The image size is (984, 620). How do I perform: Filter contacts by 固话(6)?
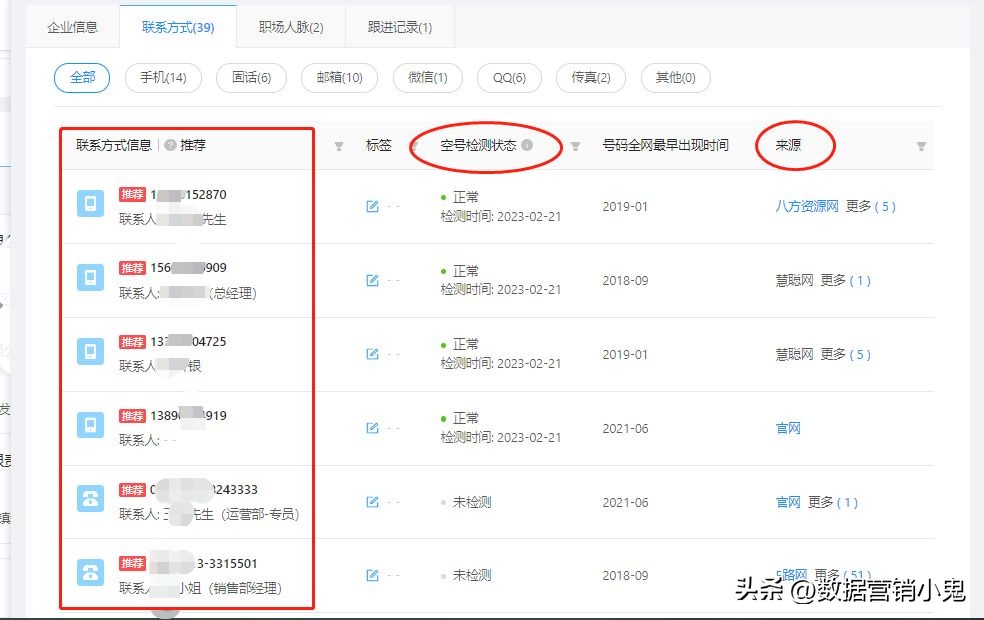point(251,78)
